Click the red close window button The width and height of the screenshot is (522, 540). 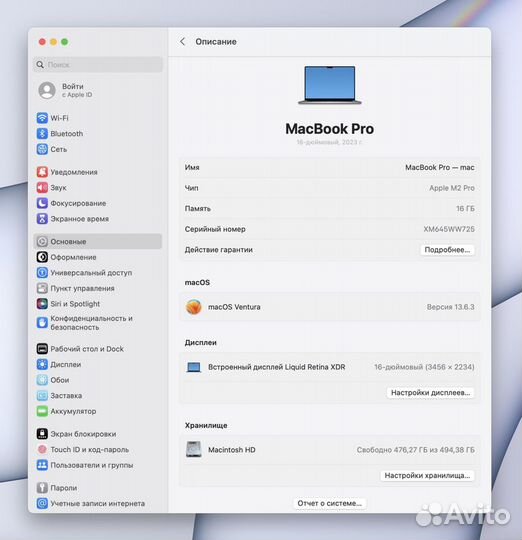(42, 42)
